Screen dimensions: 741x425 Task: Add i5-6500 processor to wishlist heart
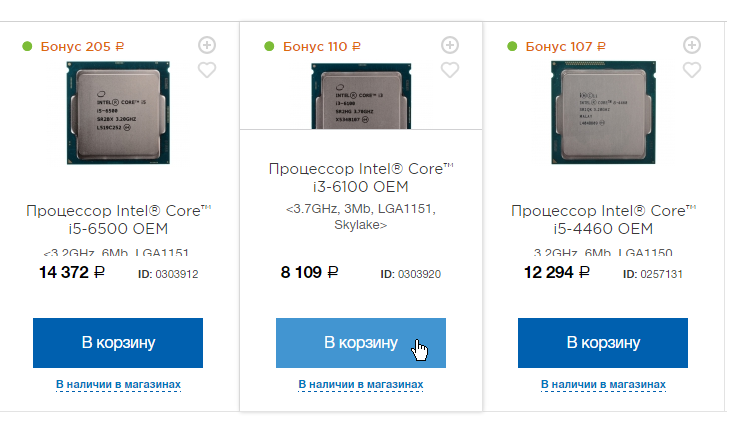[x=207, y=70]
